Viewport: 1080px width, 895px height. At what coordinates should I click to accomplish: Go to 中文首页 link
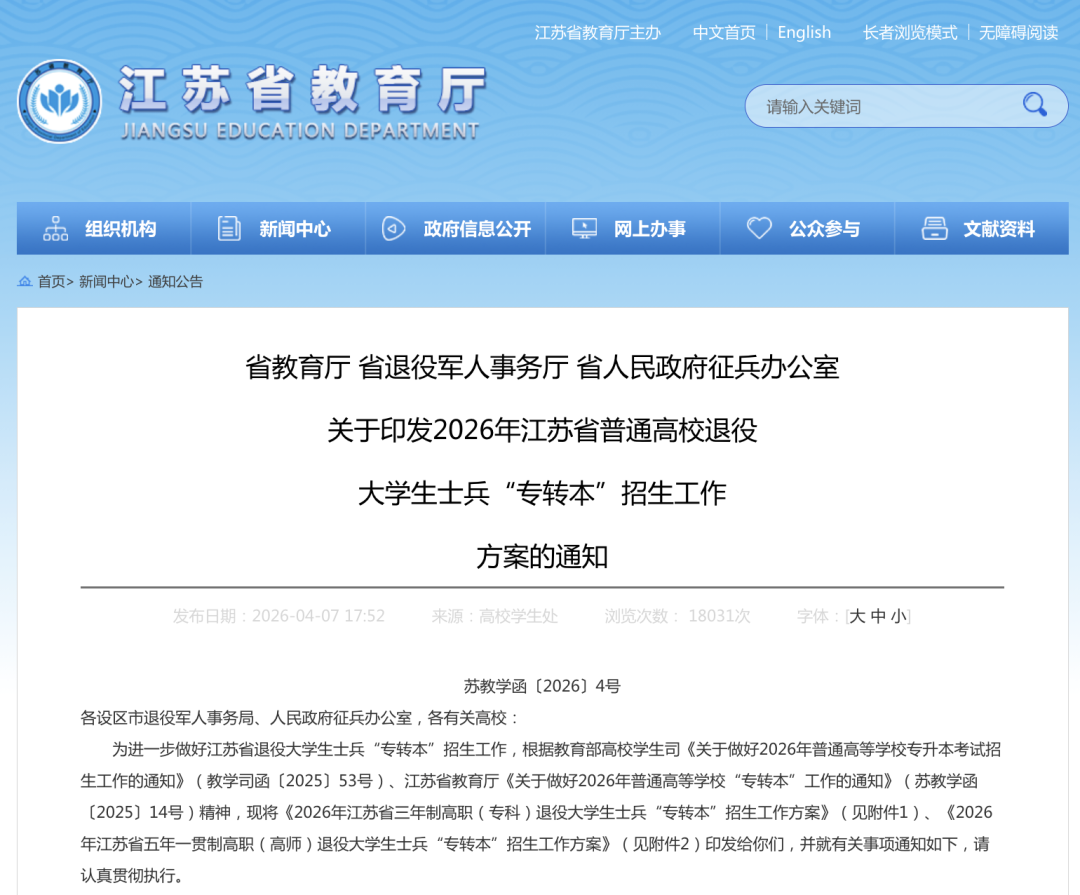coord(724,33)
